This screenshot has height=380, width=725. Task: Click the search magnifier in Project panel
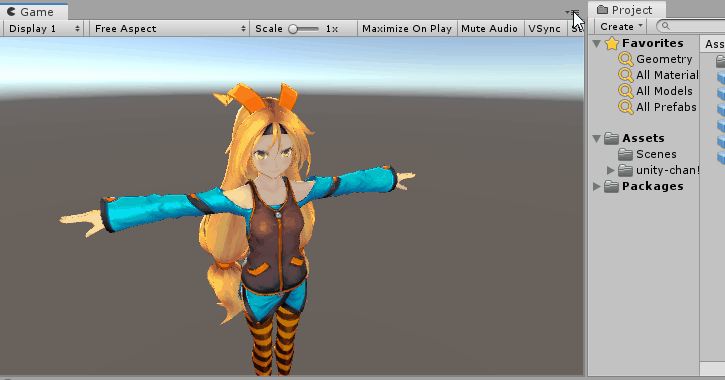click(666, 26)
